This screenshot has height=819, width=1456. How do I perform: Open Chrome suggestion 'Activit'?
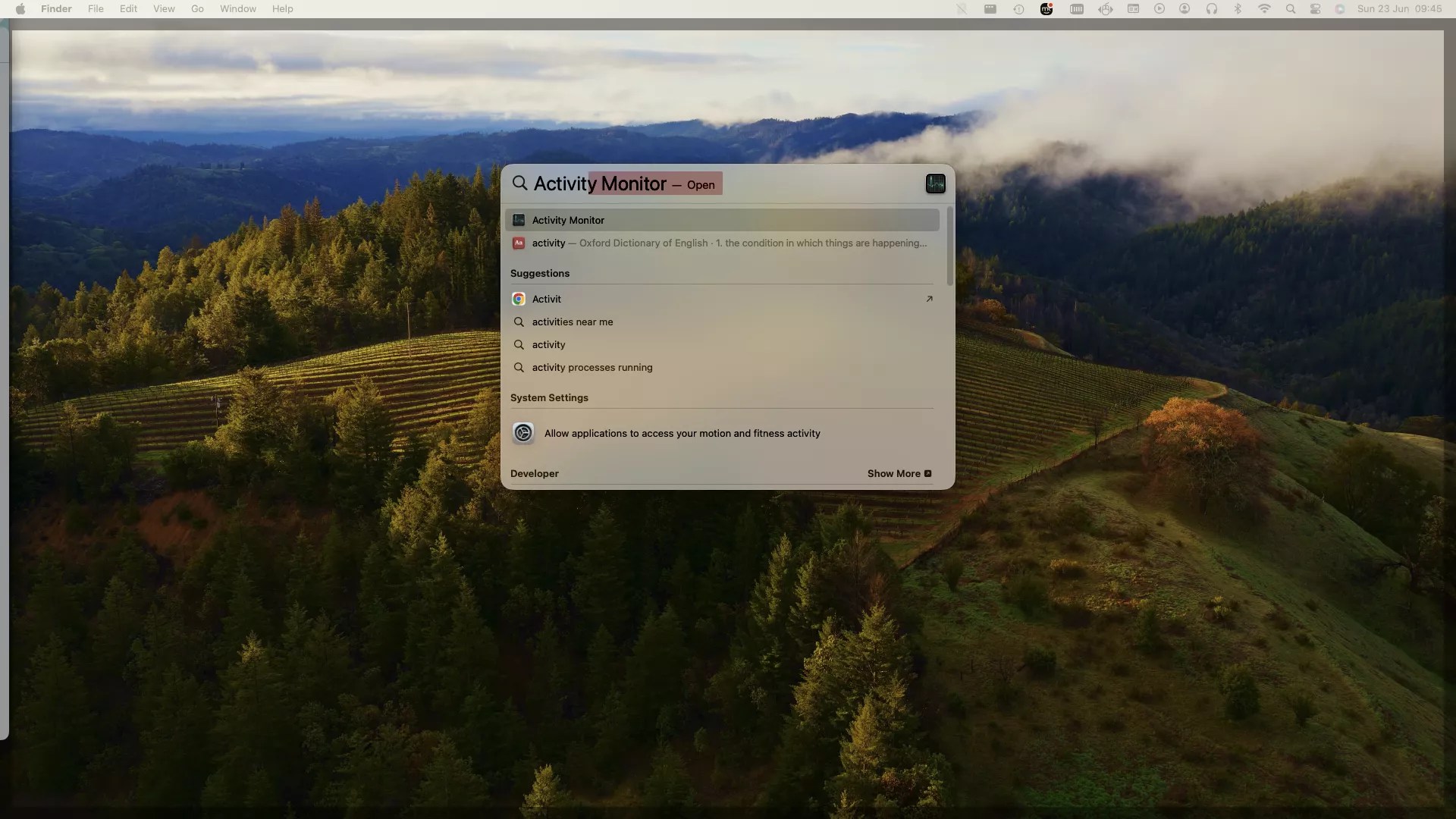tap(547, 299)
